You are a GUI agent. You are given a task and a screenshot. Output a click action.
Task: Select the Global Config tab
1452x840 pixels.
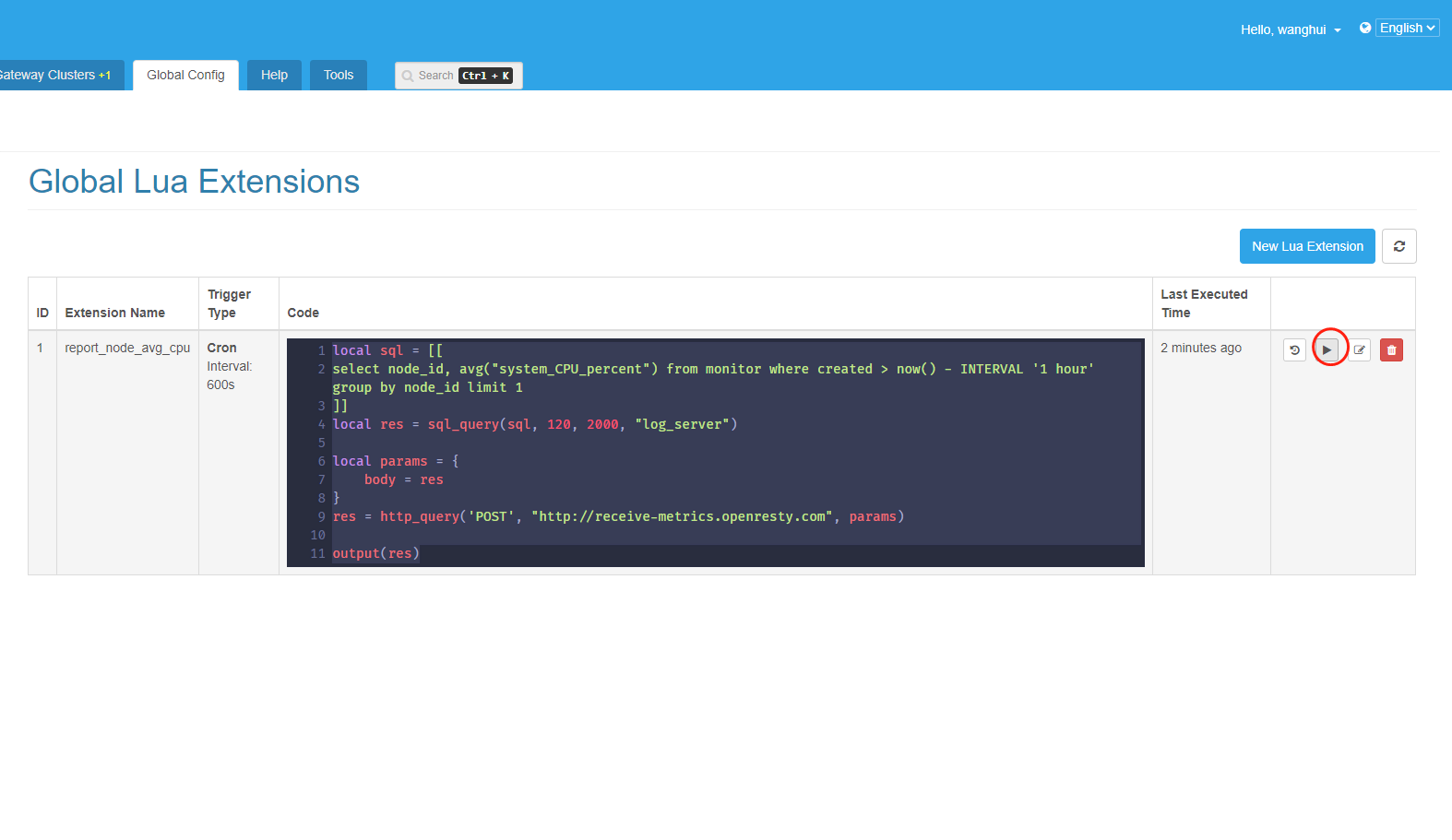coord(185,75)
